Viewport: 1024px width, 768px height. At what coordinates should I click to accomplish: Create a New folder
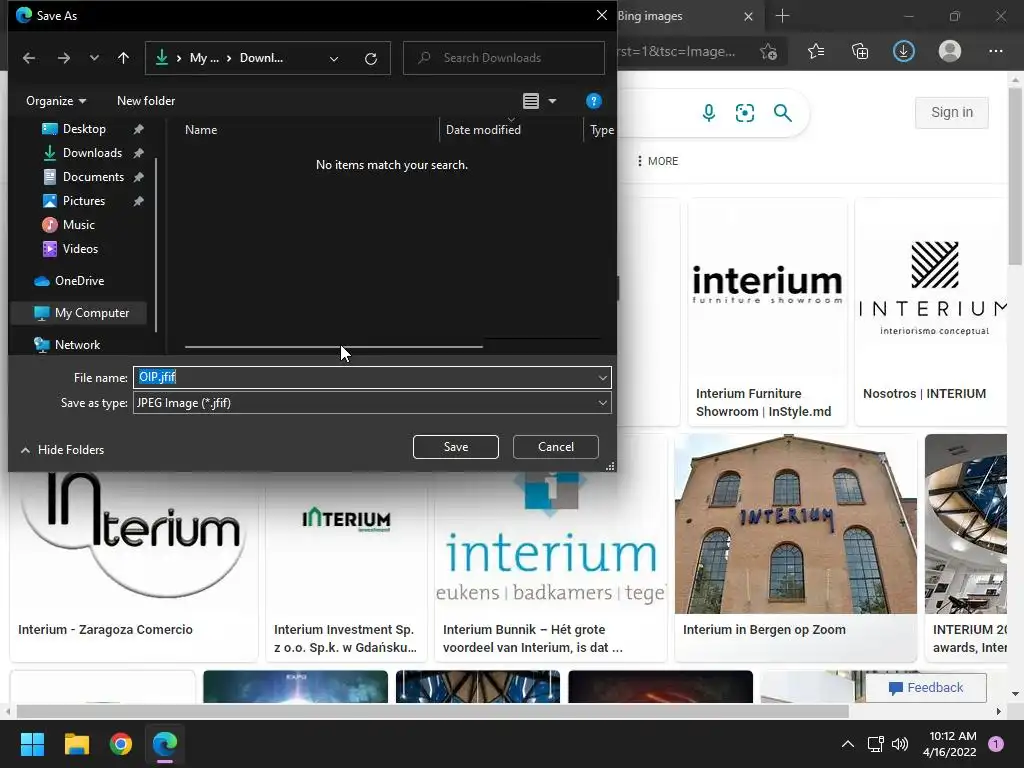(x=146, y=101)
